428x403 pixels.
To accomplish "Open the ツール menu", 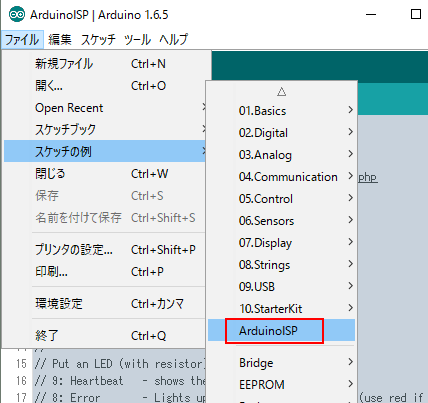I will (137, 40).
